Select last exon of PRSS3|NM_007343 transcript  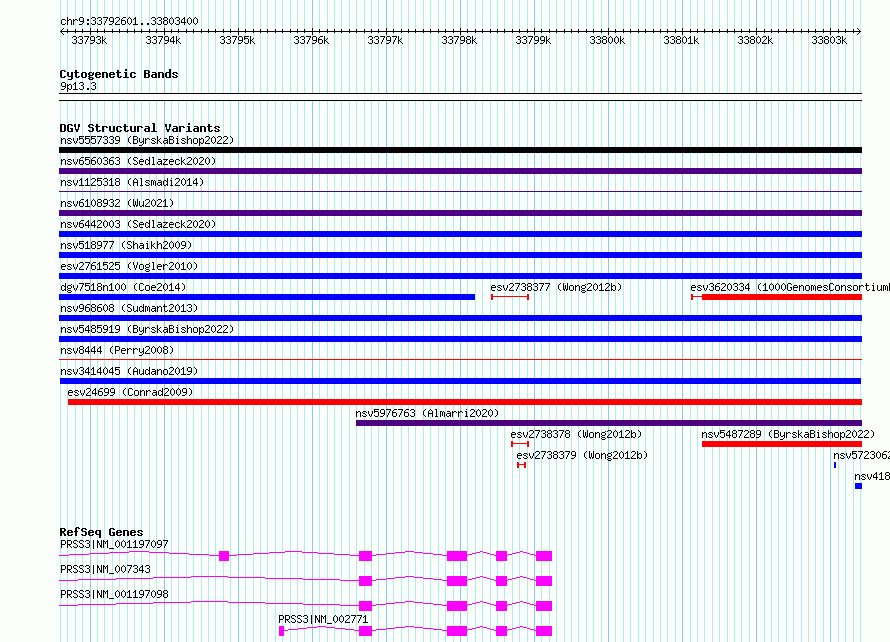(x=544, y=581)
